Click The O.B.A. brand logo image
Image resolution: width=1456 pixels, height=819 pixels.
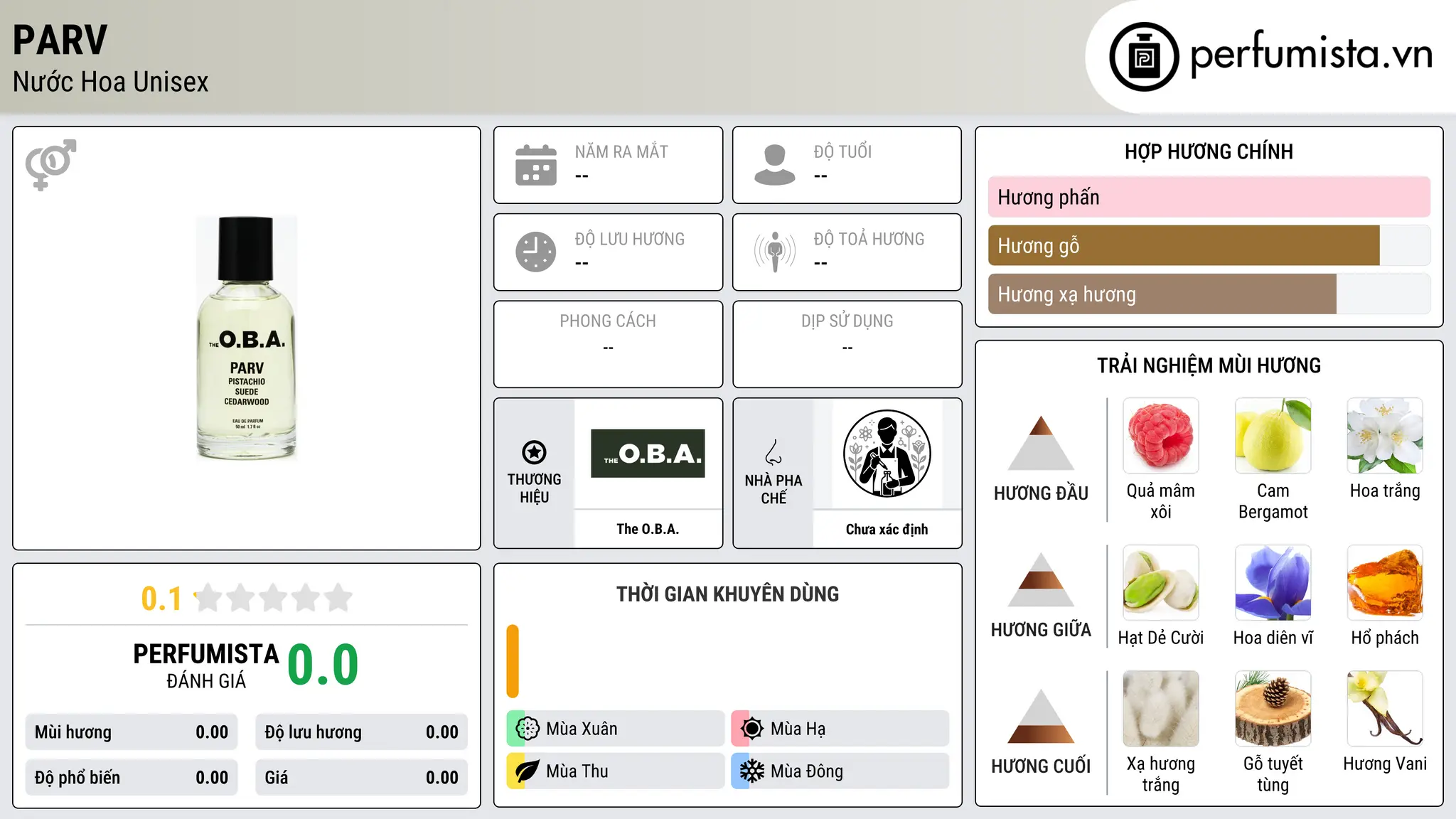[648, 454]
